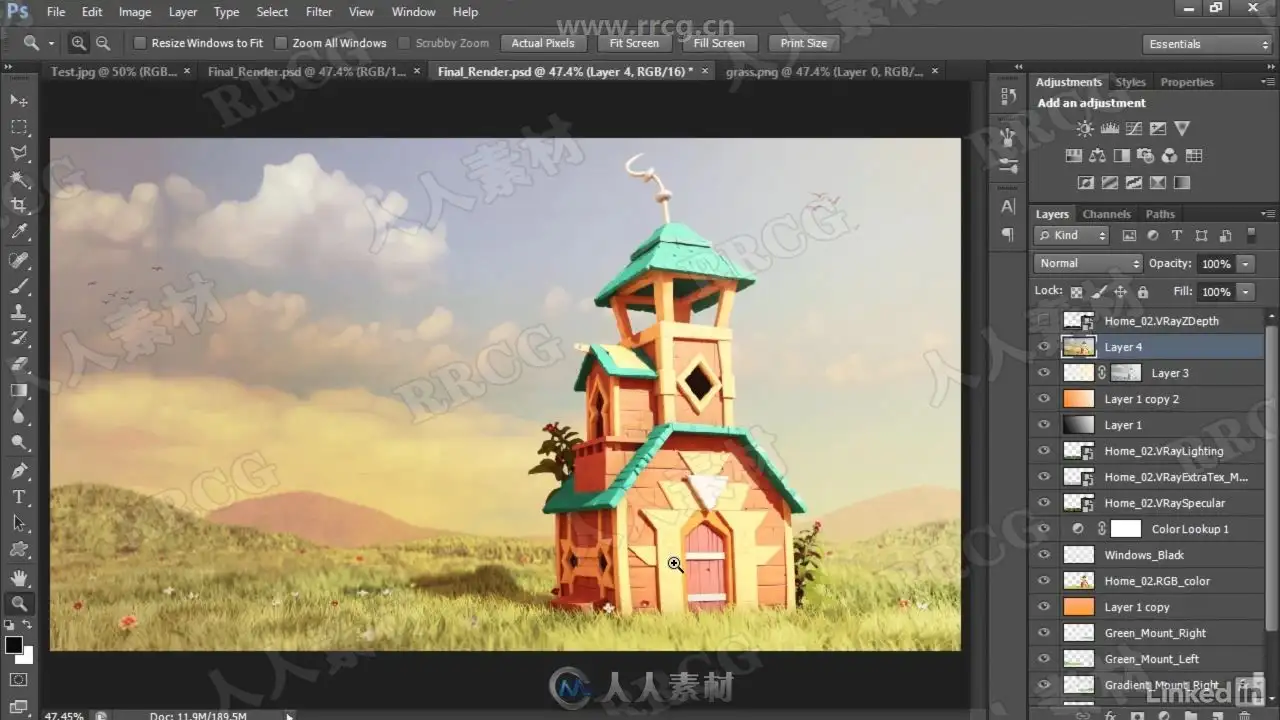
Task: Select the Horizontal Type tool
Action: (19, 496)
